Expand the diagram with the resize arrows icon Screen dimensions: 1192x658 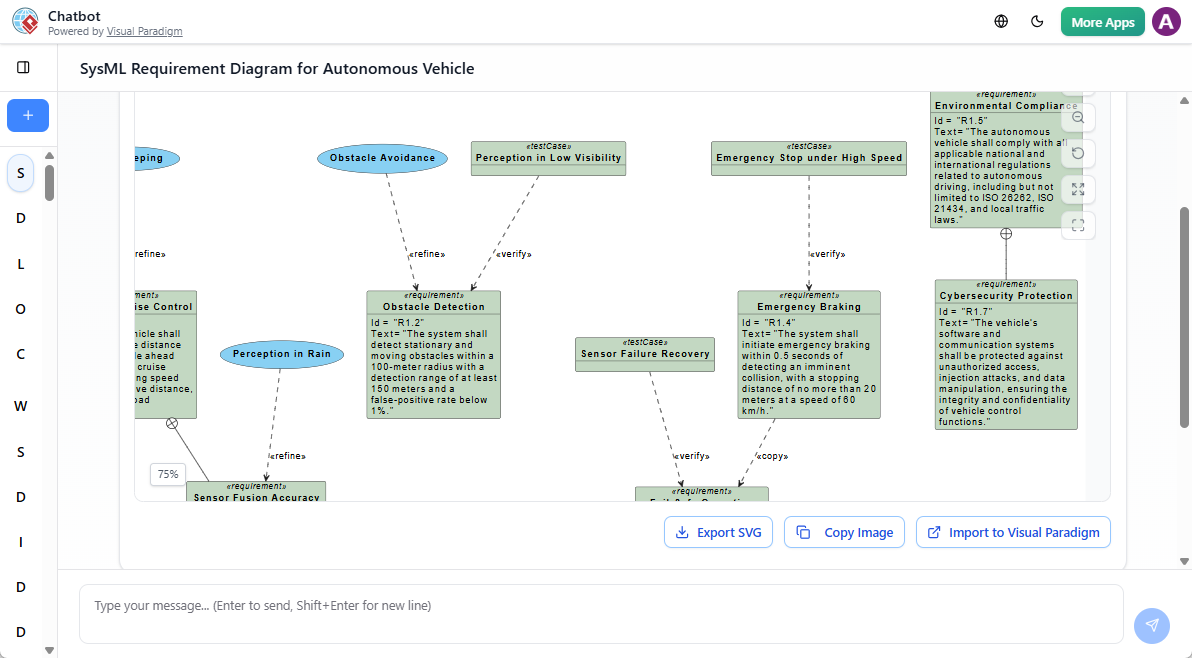pos(1078,189)
